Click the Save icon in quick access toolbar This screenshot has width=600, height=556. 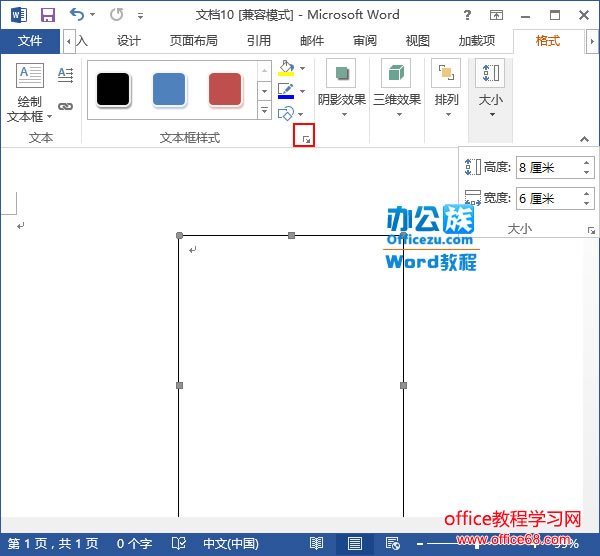coord(48,15)
